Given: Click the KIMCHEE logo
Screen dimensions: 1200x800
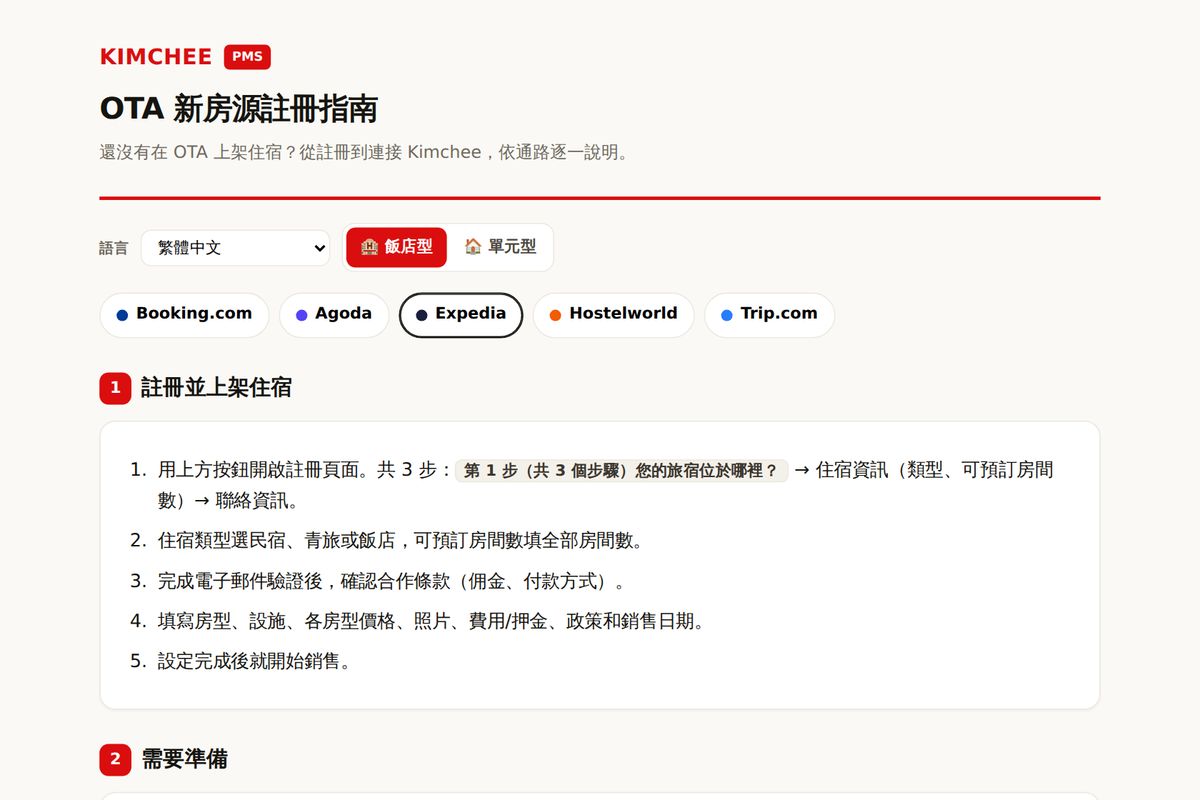Looking at the screenshot, I should [x=156, y=57].
